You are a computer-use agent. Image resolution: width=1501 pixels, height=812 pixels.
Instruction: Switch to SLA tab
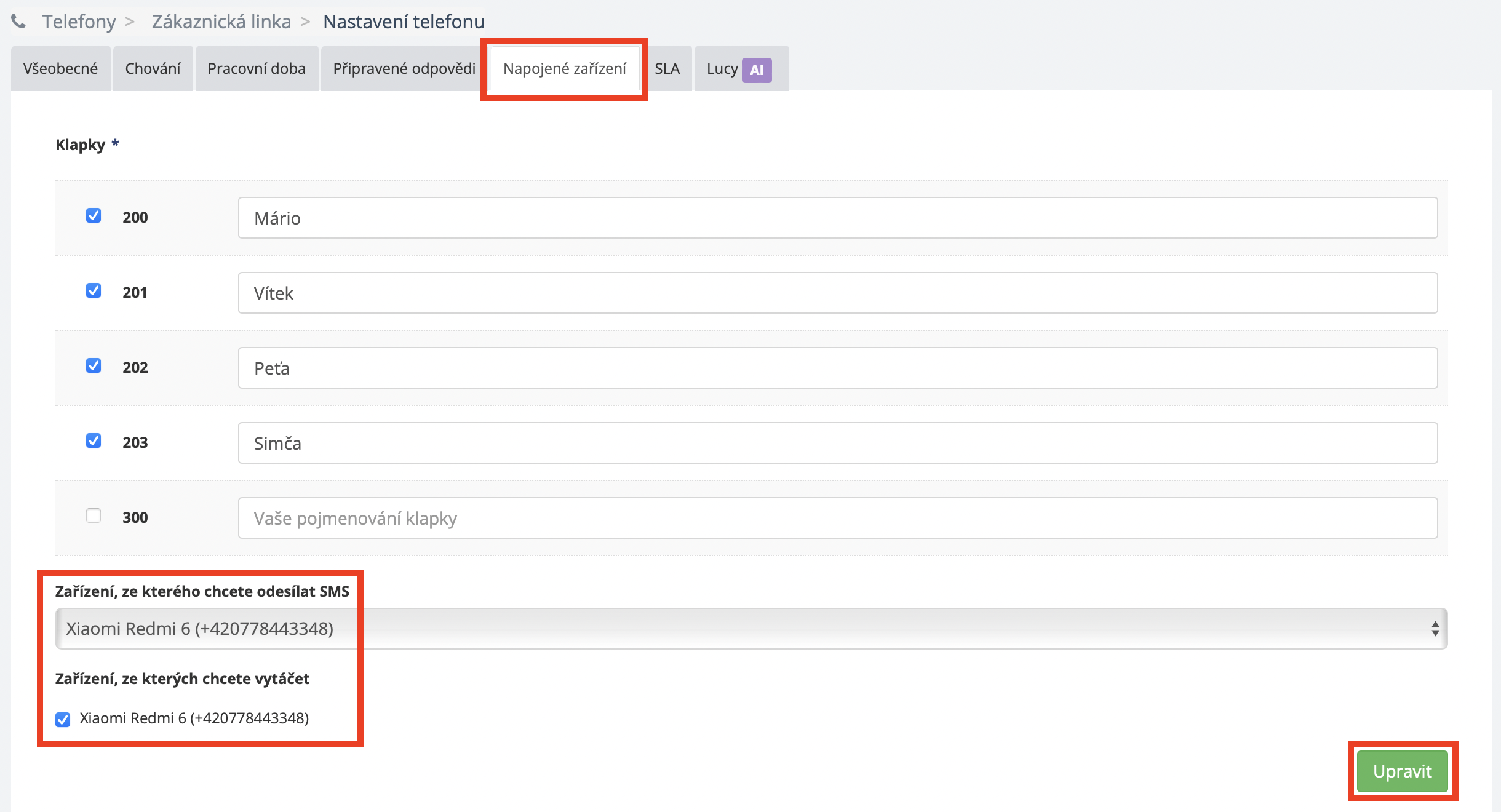tap(667, 68)
